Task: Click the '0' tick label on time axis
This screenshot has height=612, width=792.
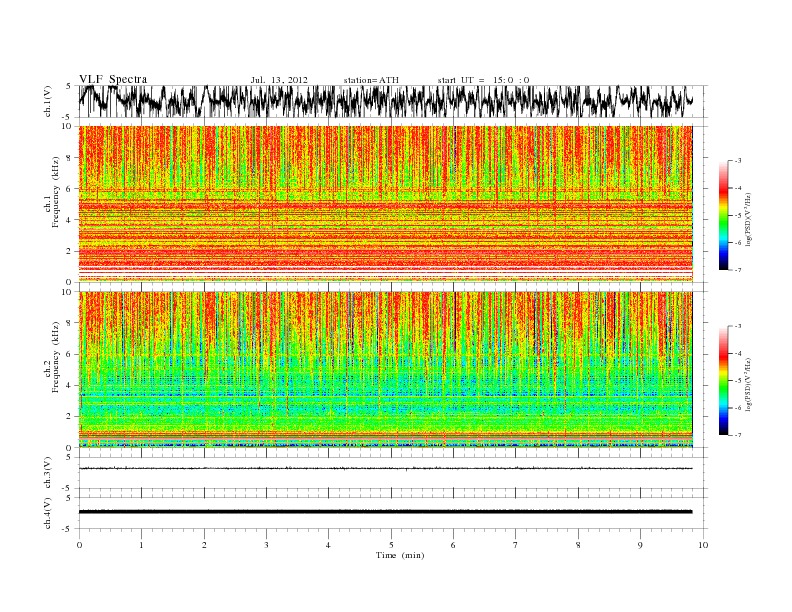Action: pyautogui.click(x=79, y=545)
